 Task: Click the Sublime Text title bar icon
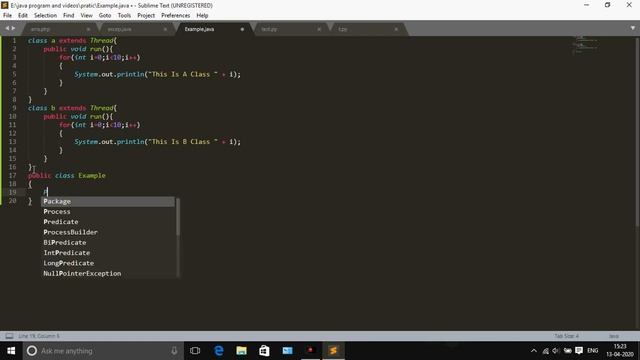5,5
